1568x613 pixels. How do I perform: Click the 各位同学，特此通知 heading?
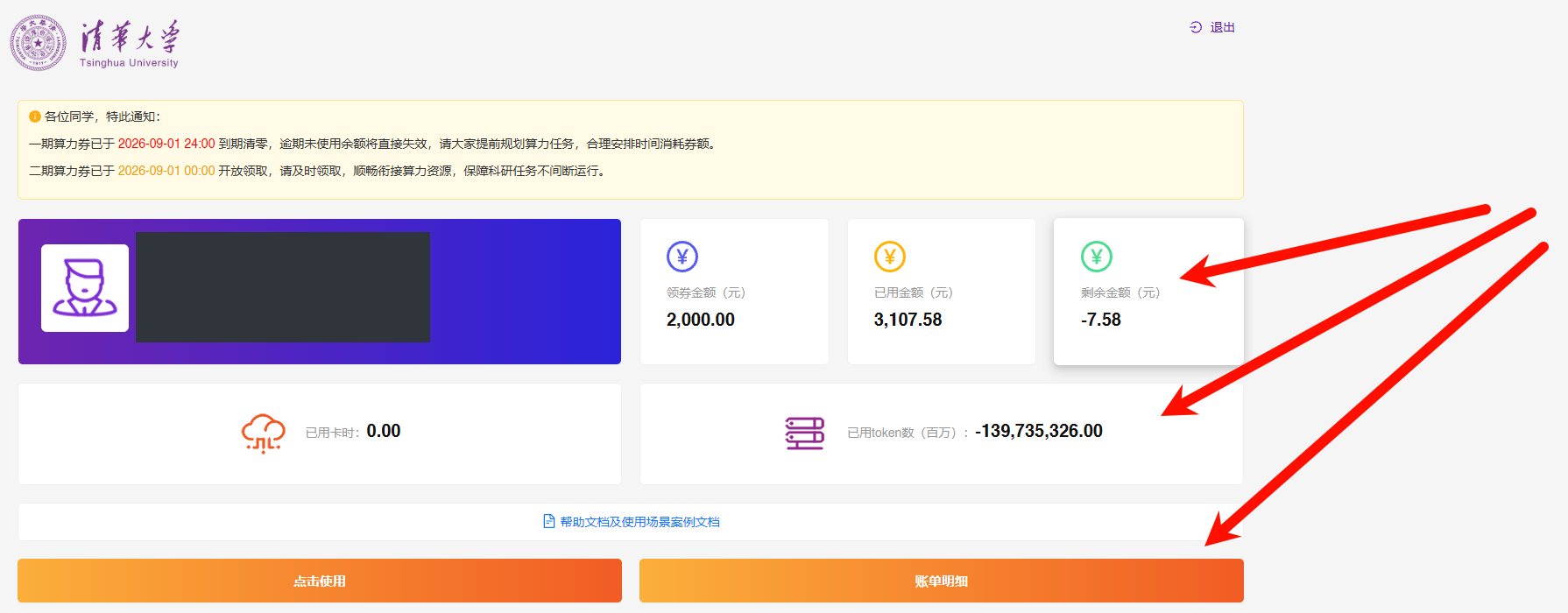(x=102, y=116)
